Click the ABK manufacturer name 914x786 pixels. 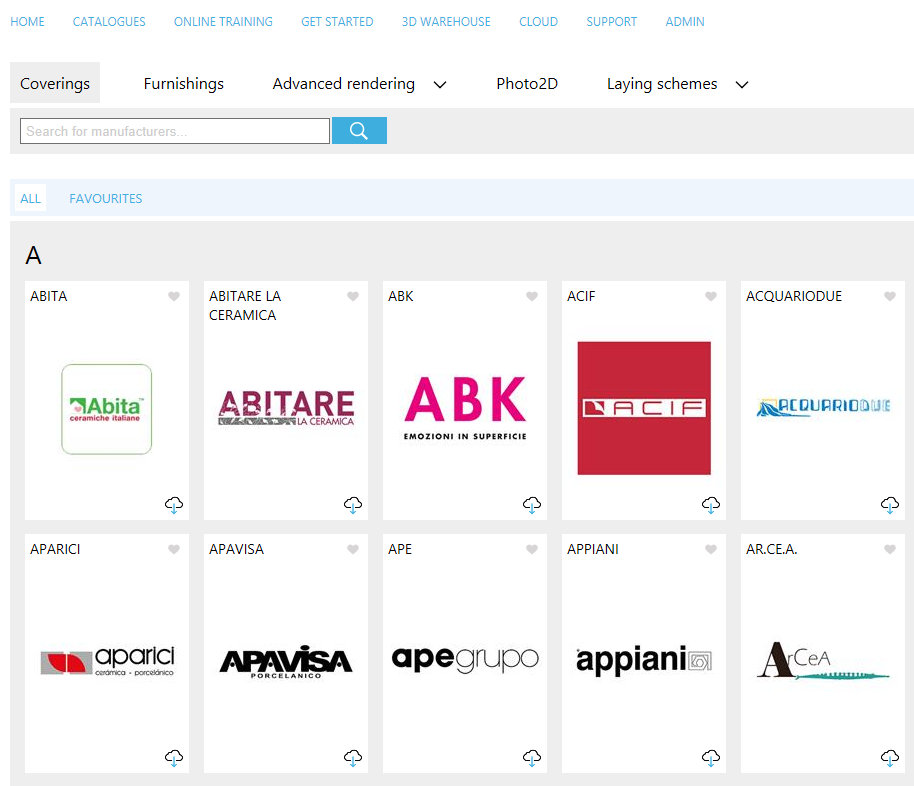(400, 296)
